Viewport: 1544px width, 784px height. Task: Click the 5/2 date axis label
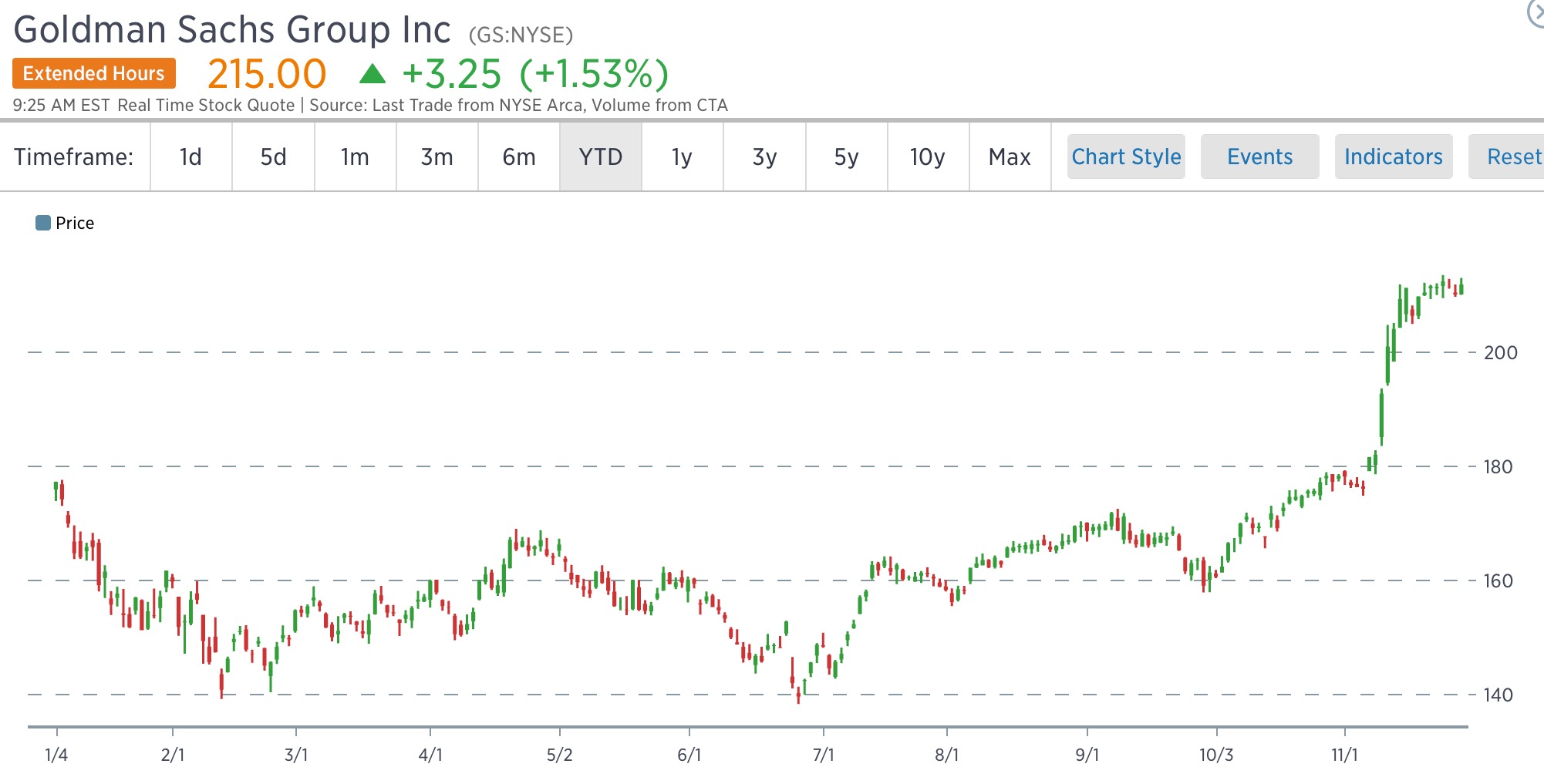(560, 755)
